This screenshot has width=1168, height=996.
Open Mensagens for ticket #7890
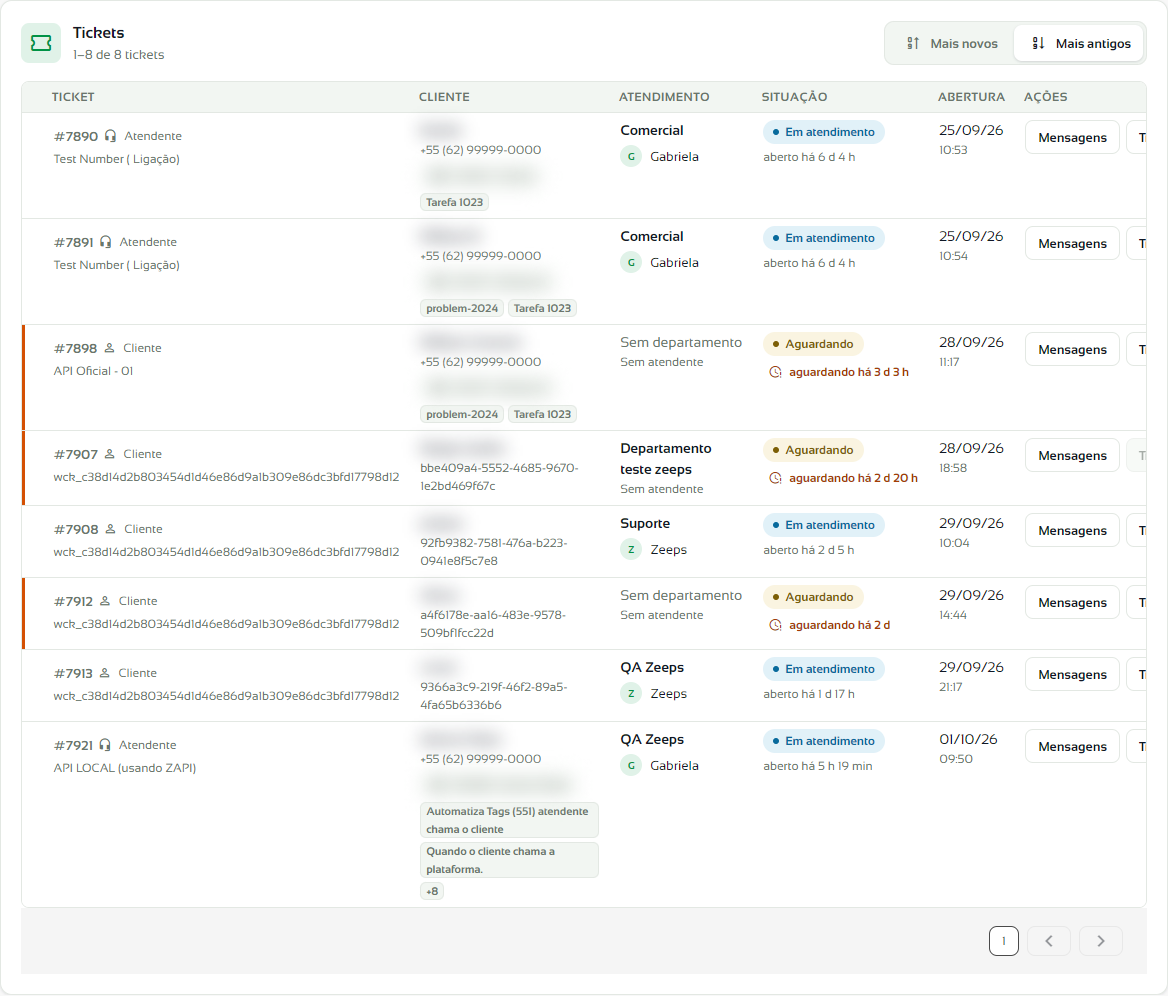click(x=1072, y=138)
